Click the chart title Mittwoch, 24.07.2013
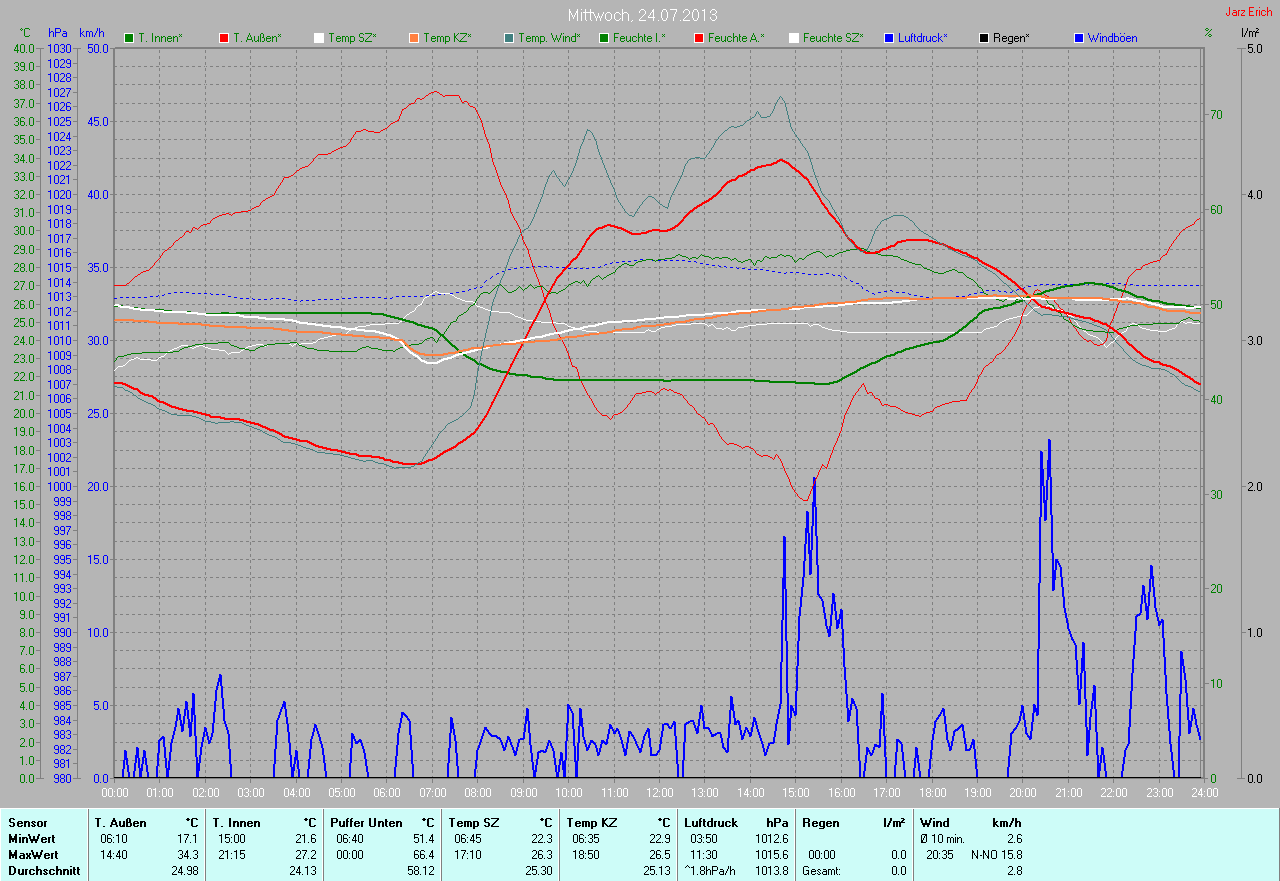Screen dimensions: 1280x881 (642, 16)
